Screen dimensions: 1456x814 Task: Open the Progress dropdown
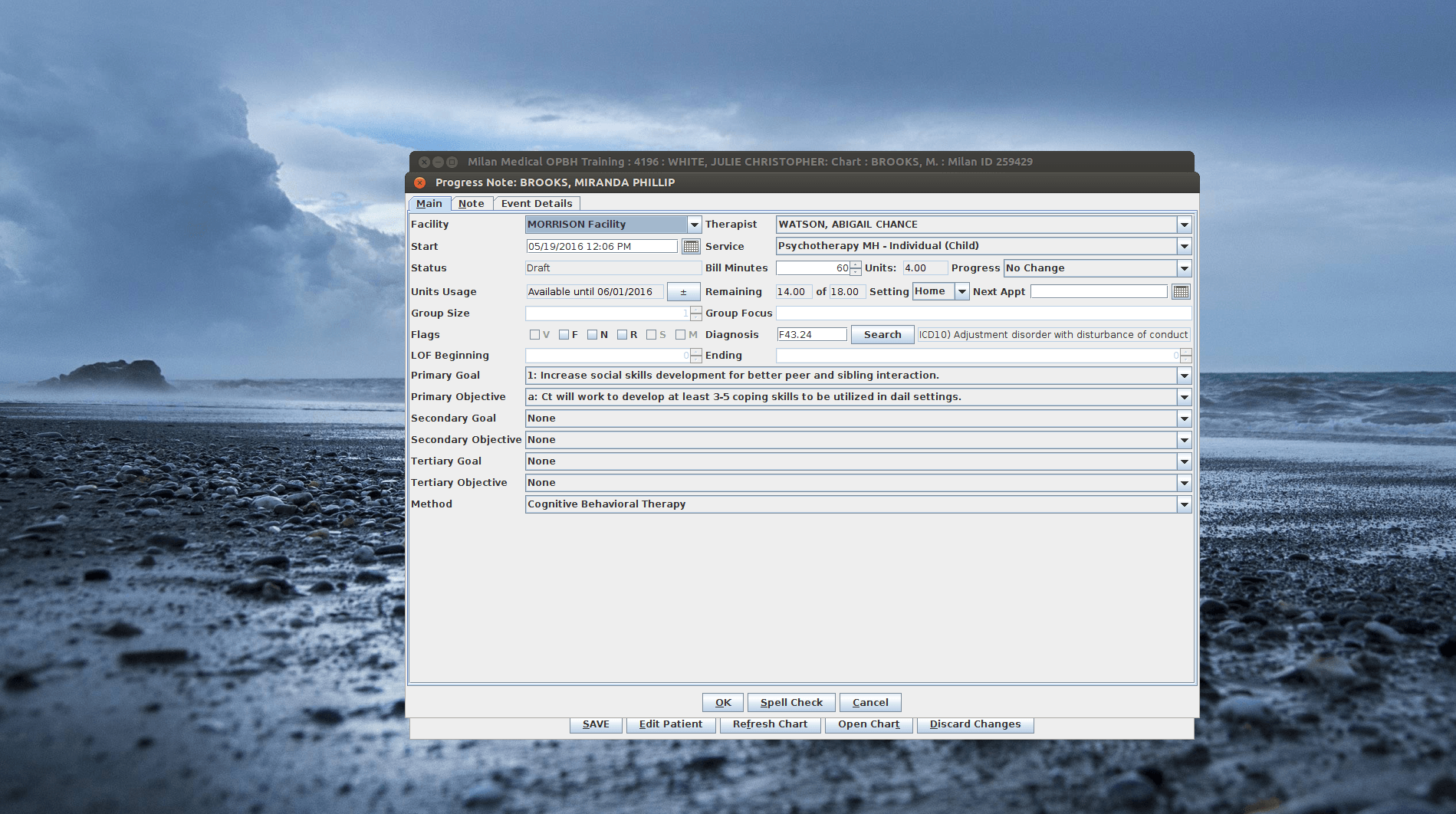point(1184,268)
